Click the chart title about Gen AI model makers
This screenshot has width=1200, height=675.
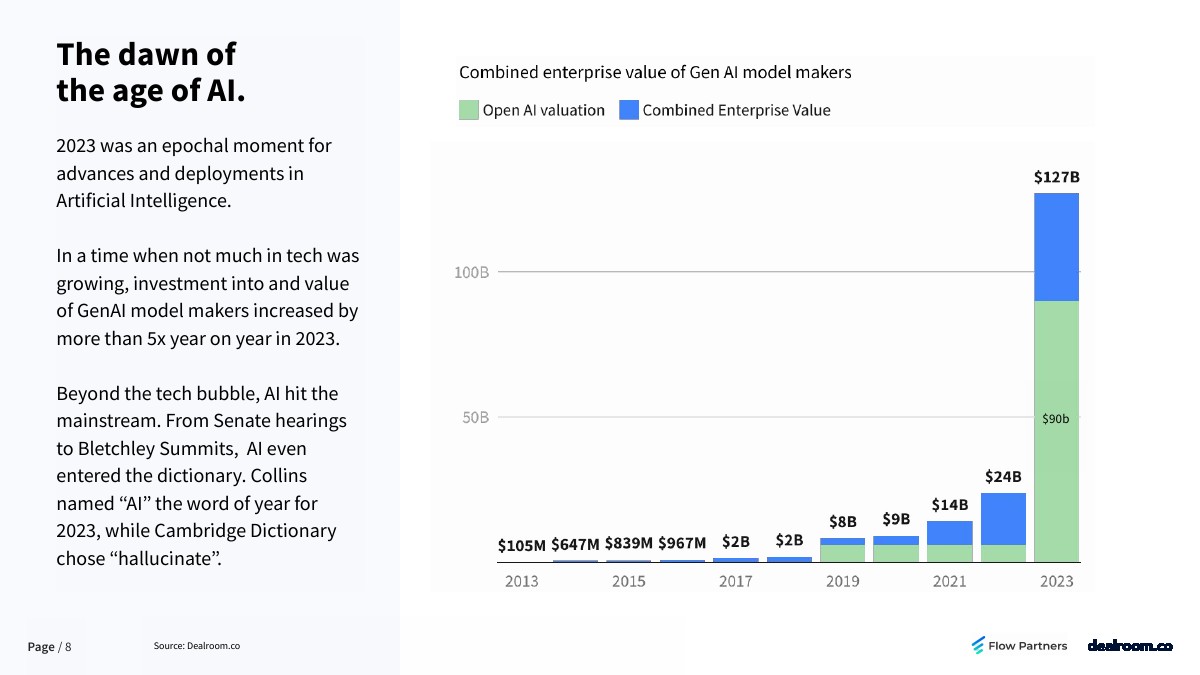coord(655,72)
